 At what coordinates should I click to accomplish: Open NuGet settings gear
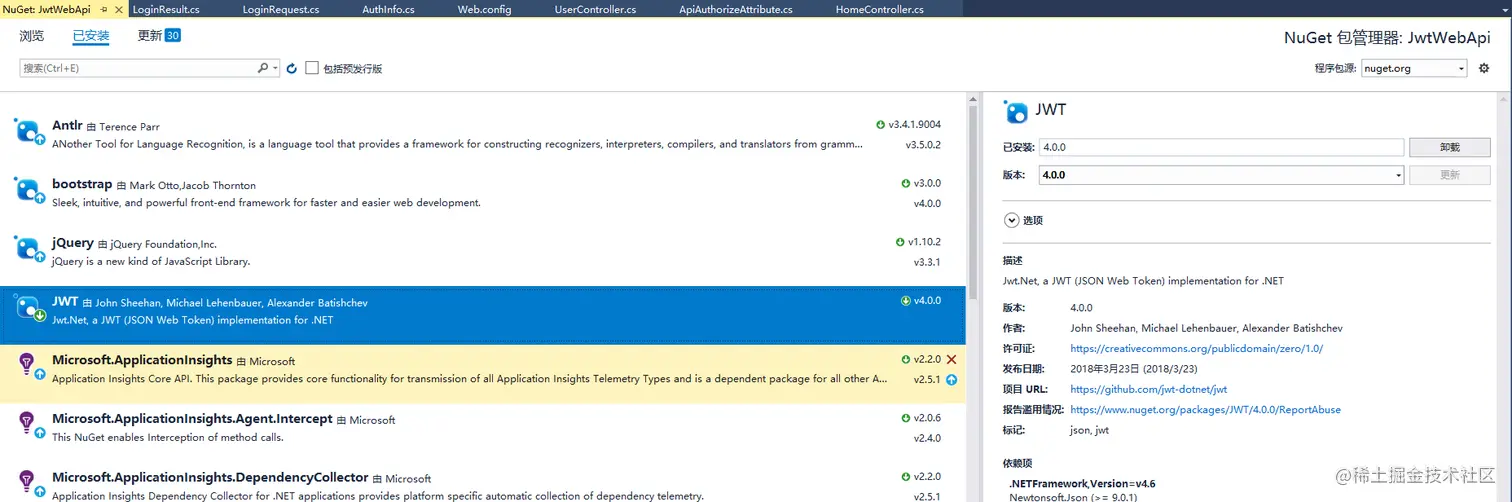coord(1484,68)
